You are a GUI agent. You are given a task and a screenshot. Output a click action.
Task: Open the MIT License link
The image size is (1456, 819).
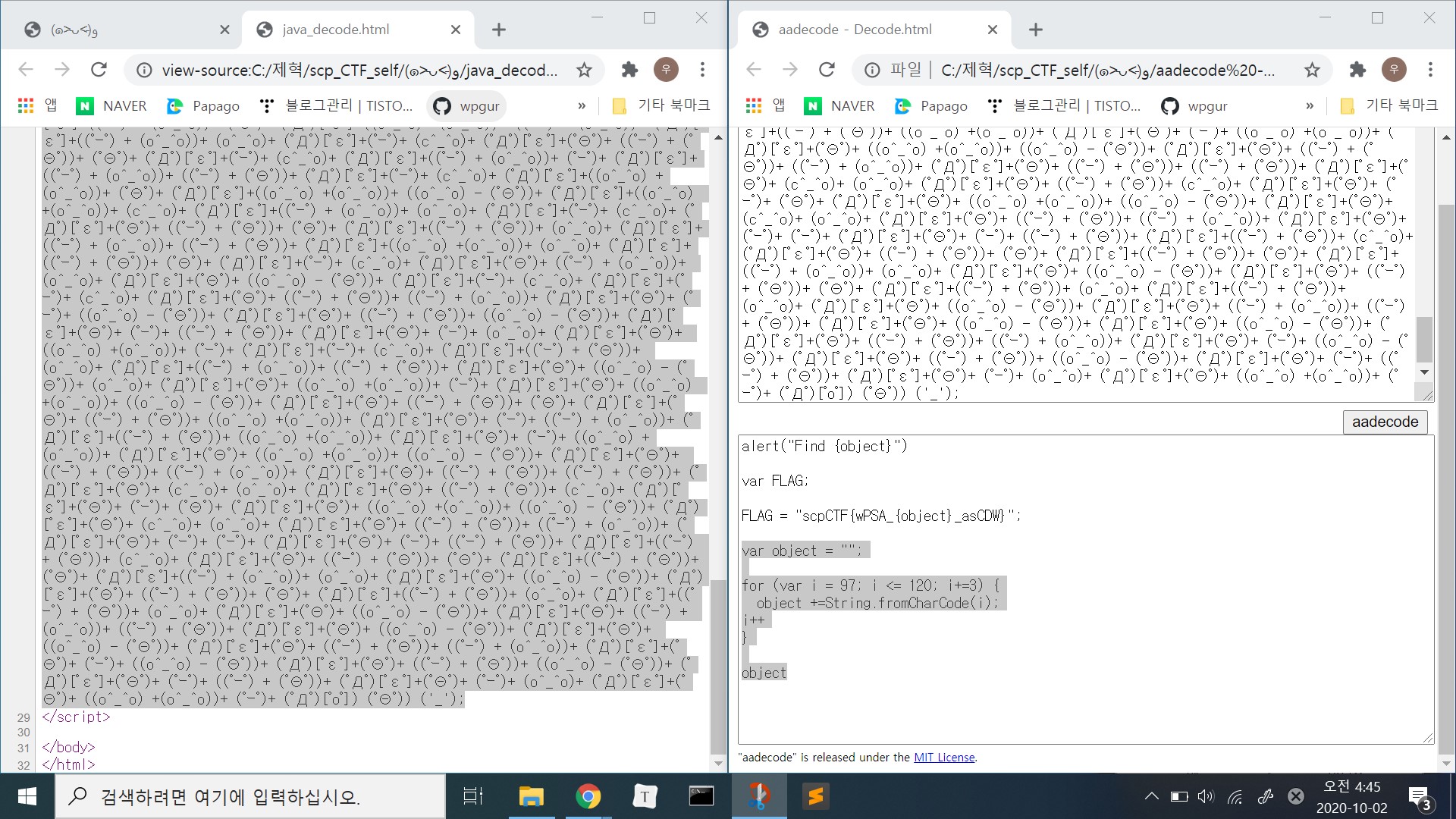click(x=944, y=757)
